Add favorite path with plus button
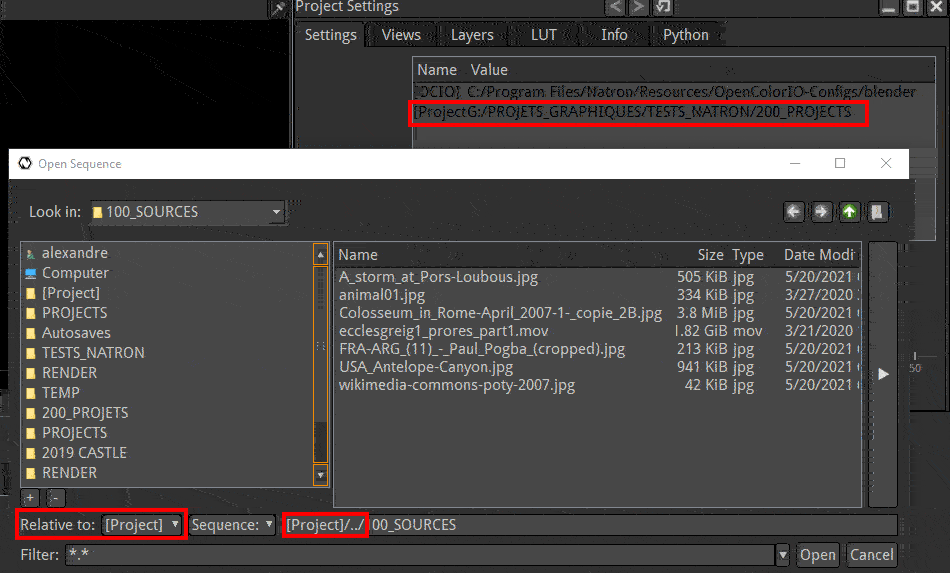 [30, 498]
